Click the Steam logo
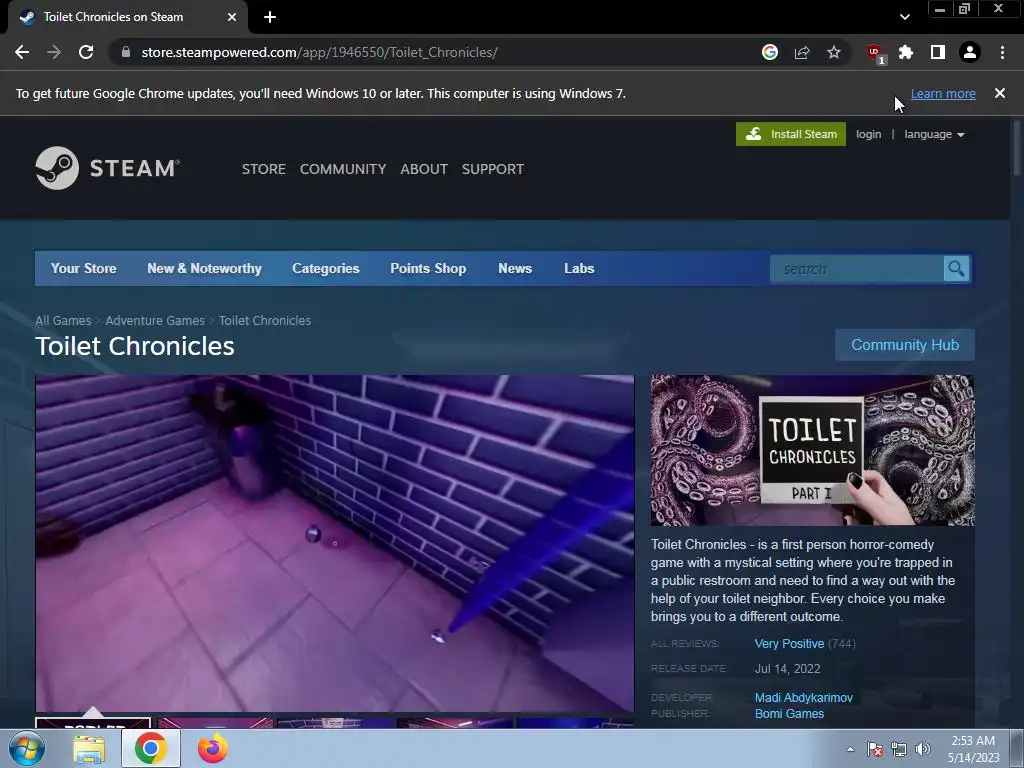The image size is (1024, 768). point(108,168)
